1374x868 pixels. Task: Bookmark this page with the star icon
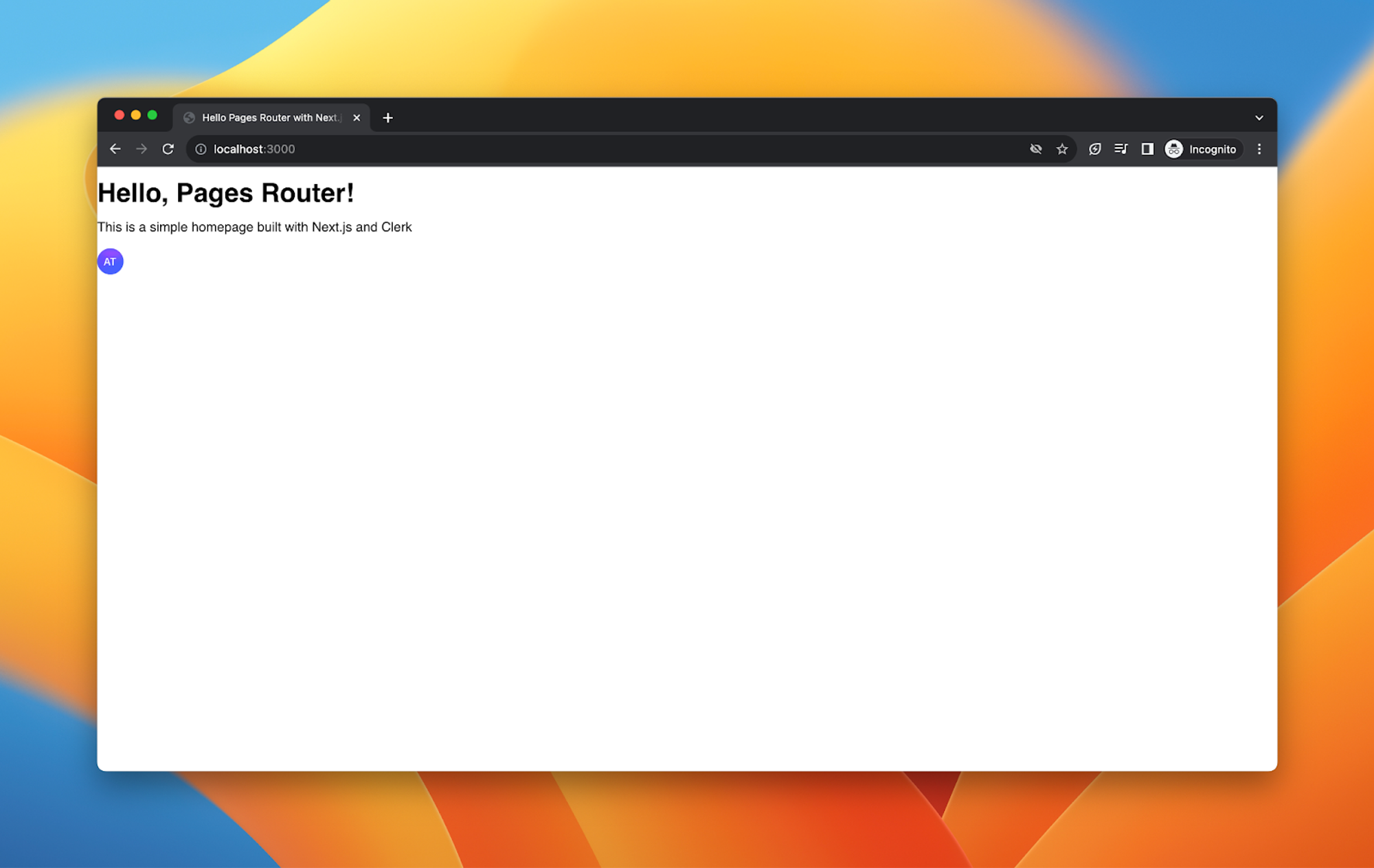[1062, 149]
